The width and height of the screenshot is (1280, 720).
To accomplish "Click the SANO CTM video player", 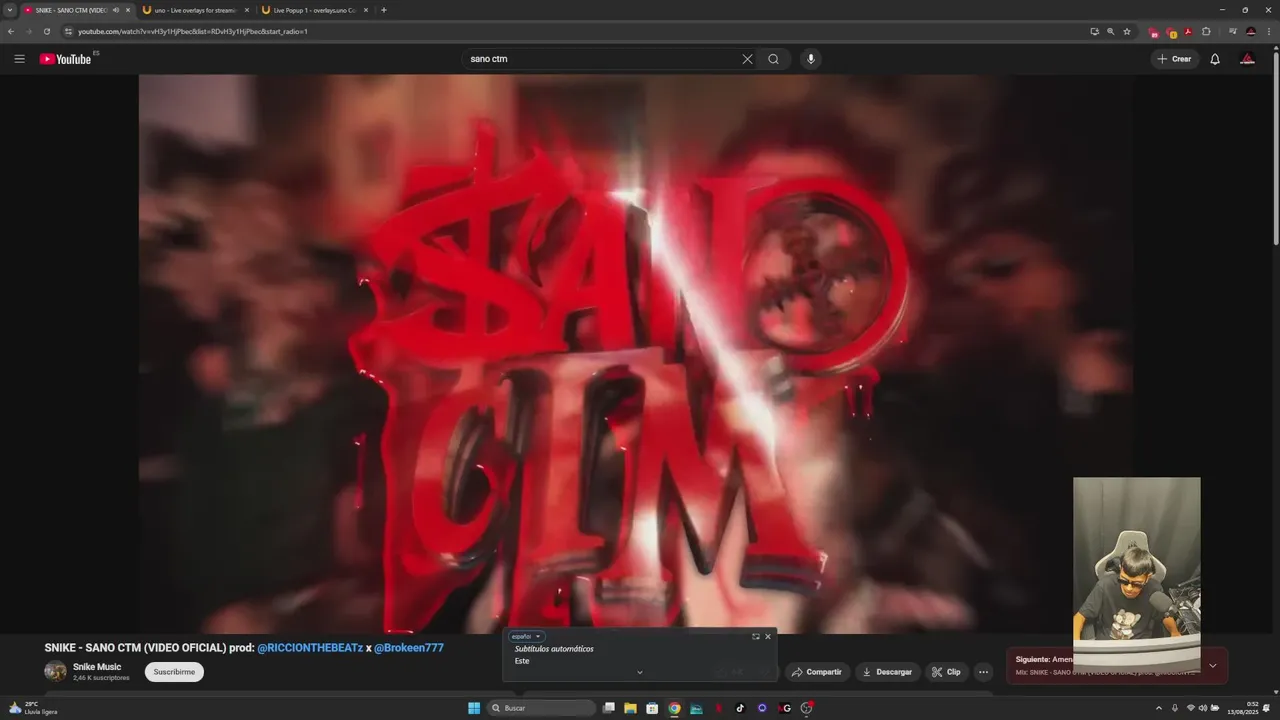I will [x=635, y=354].
